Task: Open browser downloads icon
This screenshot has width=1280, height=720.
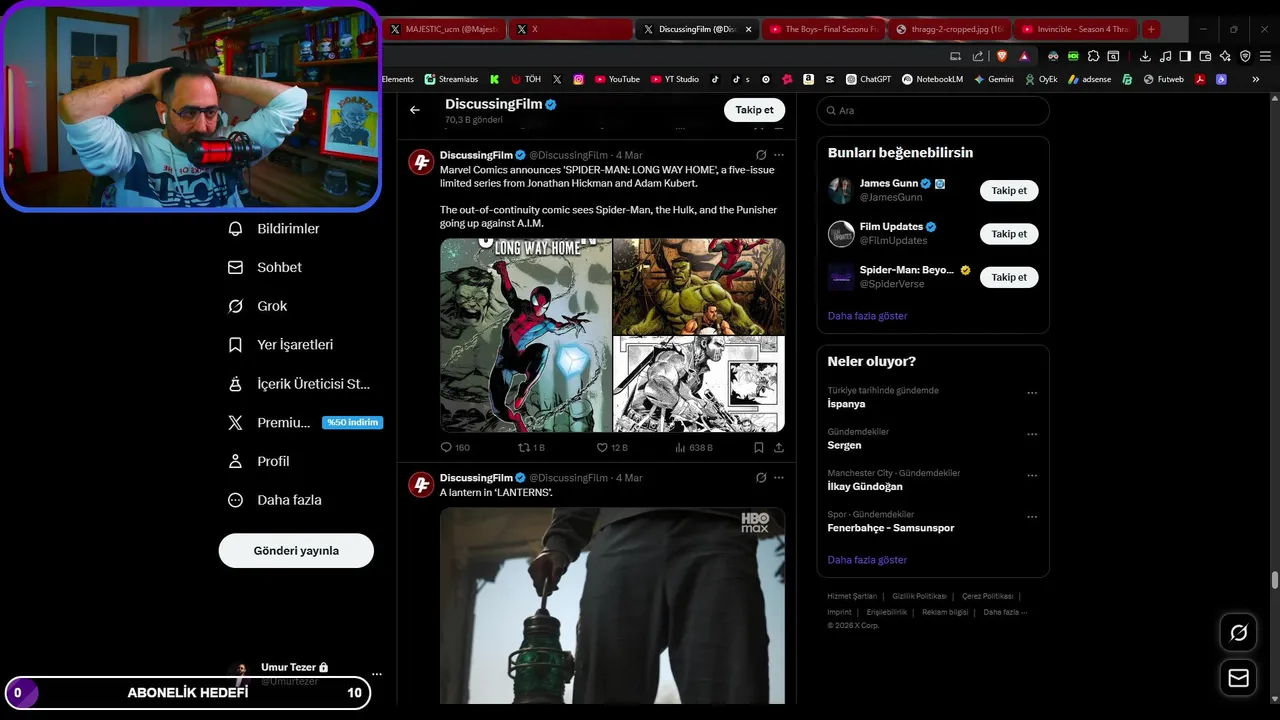Action: coord(1144,56)
